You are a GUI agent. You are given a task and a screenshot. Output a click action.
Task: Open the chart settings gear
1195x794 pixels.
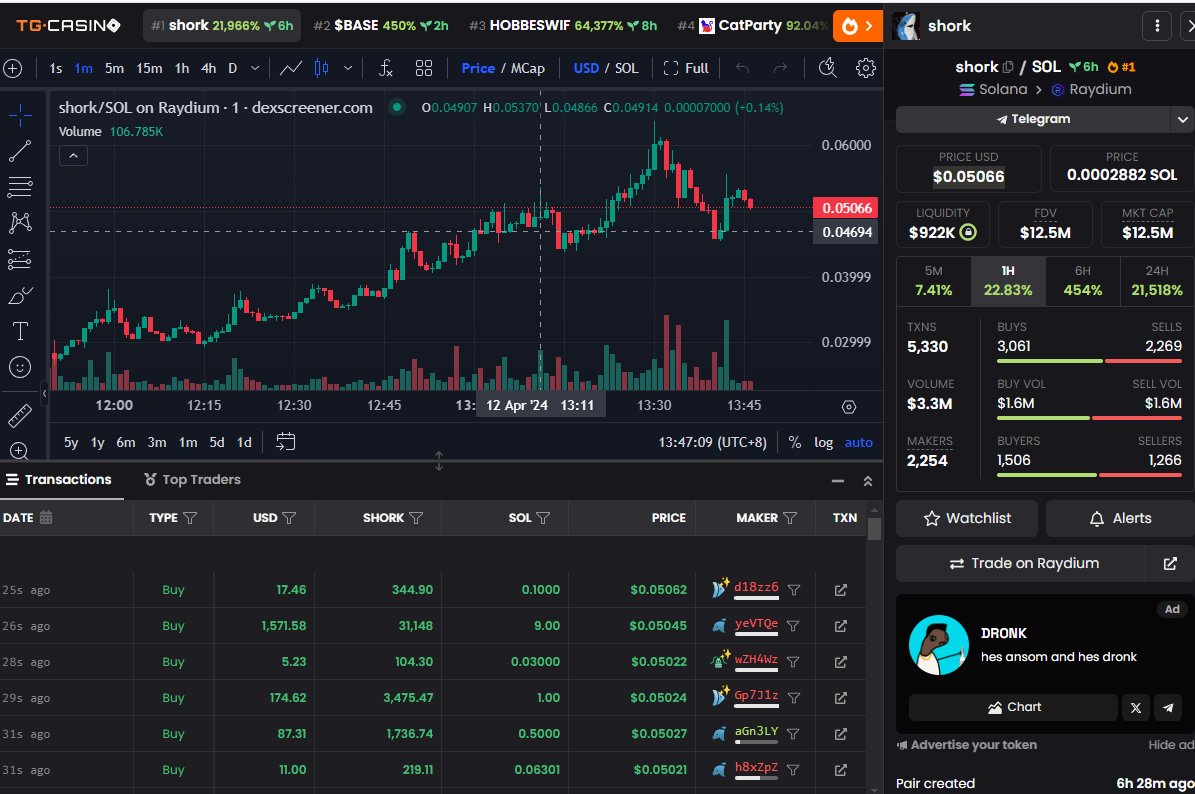point(866,69)
